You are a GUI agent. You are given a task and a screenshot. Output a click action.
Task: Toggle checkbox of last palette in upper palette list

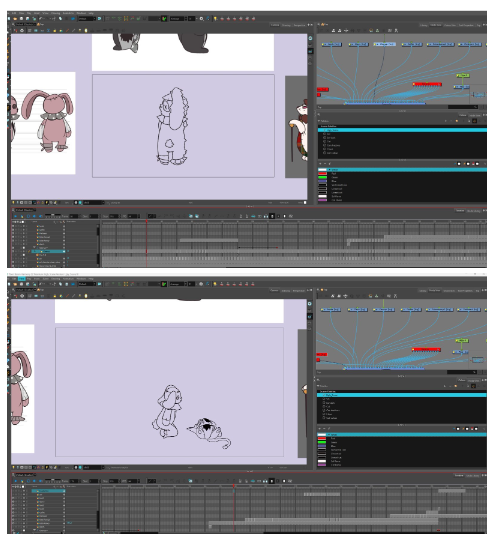(x=324, y=153)
